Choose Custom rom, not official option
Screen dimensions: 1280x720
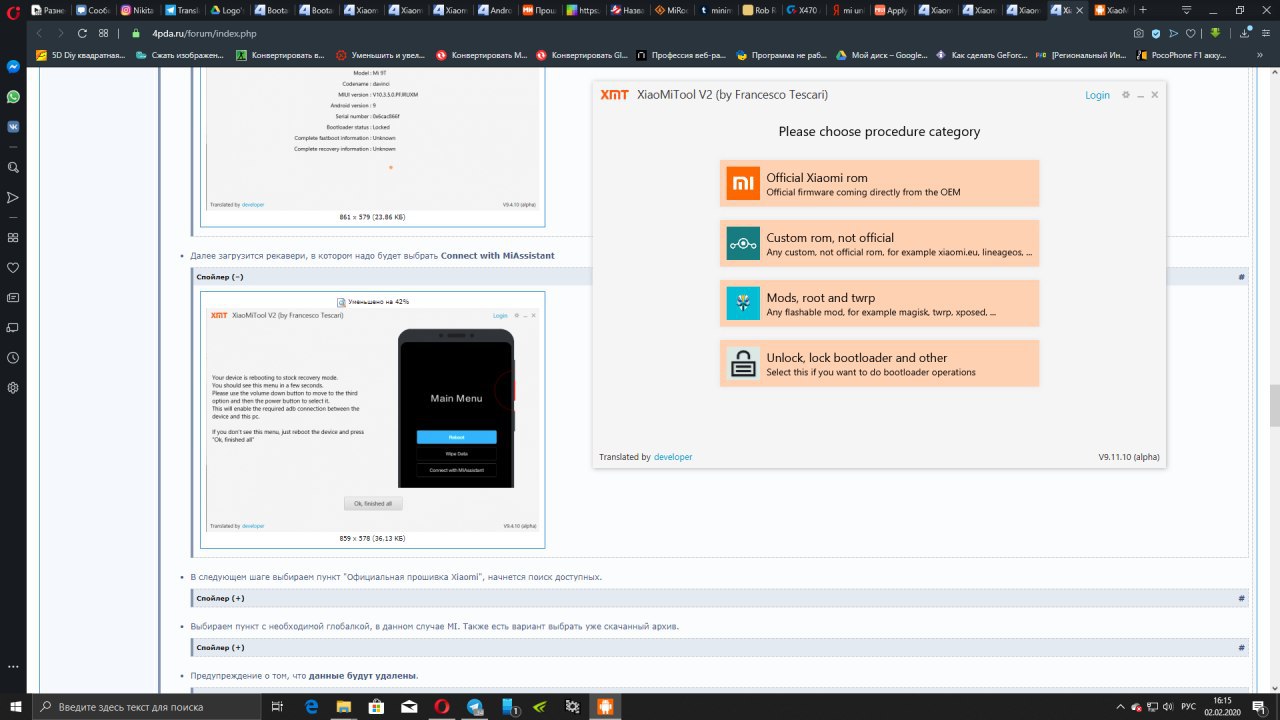coord(879,244)
